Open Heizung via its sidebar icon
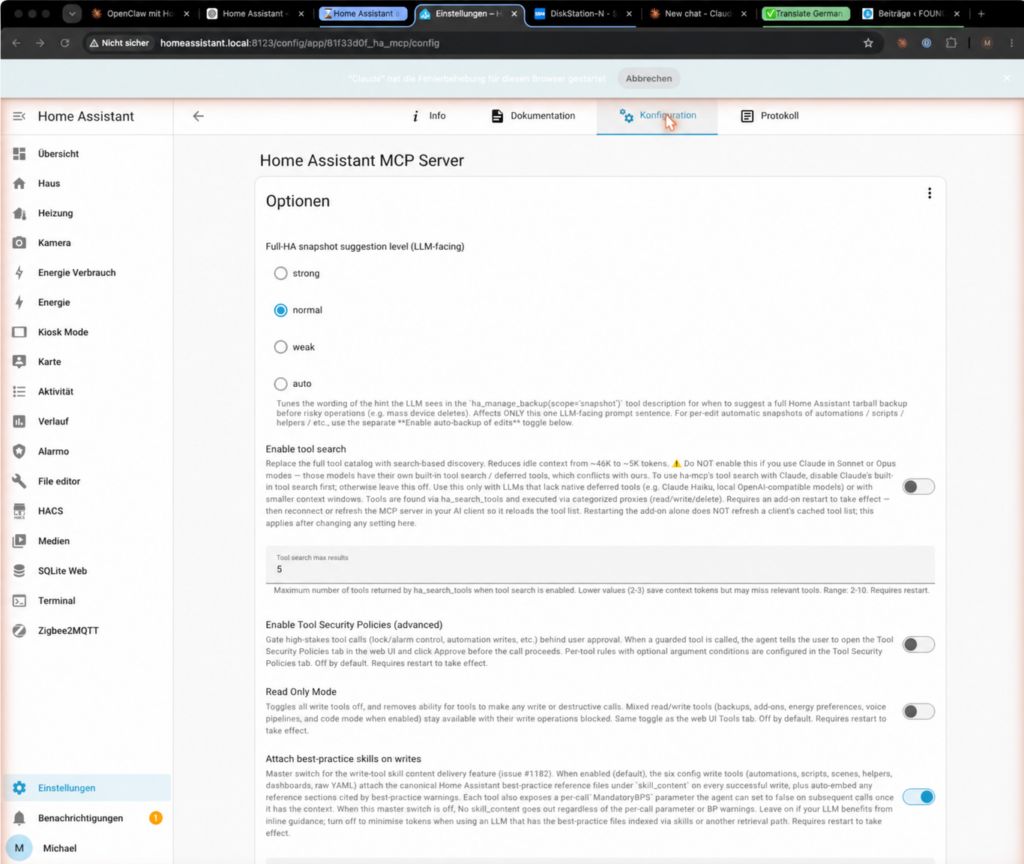Viewport: 1024px width, 864px height. pyautogui.click(x=19, y=213)
